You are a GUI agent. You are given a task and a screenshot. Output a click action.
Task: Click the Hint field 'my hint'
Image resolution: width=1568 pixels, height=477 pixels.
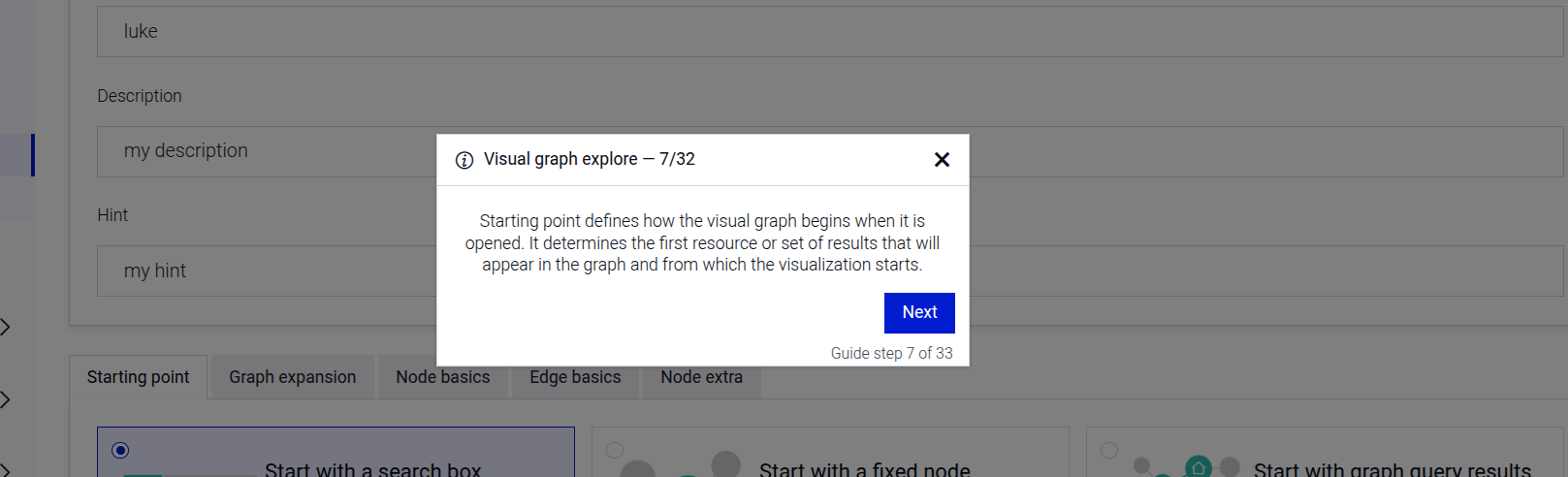[x=262, y=271]
